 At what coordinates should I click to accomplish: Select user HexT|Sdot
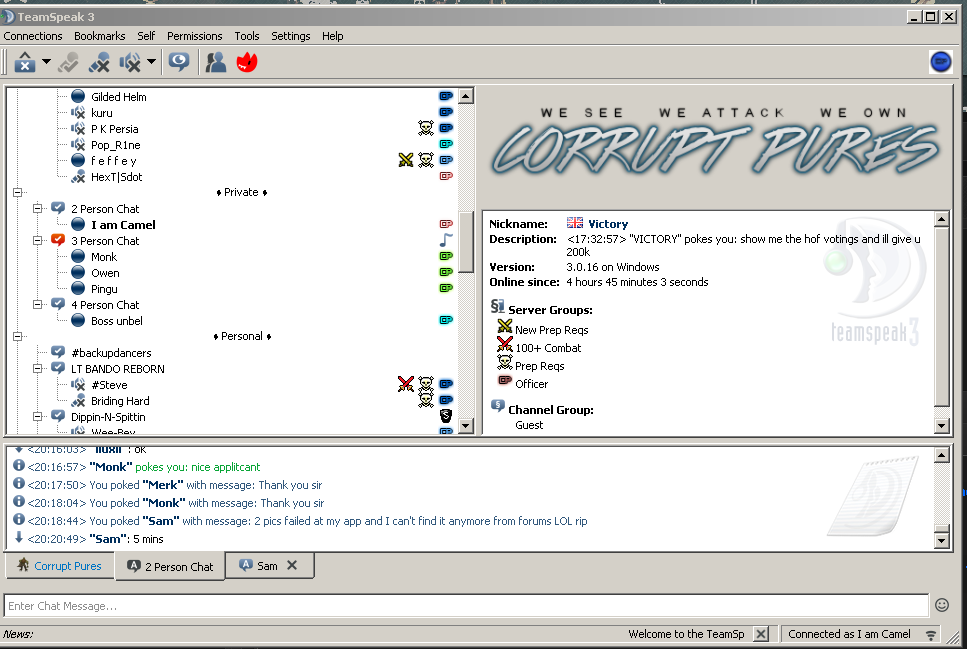tap(117, 177)
